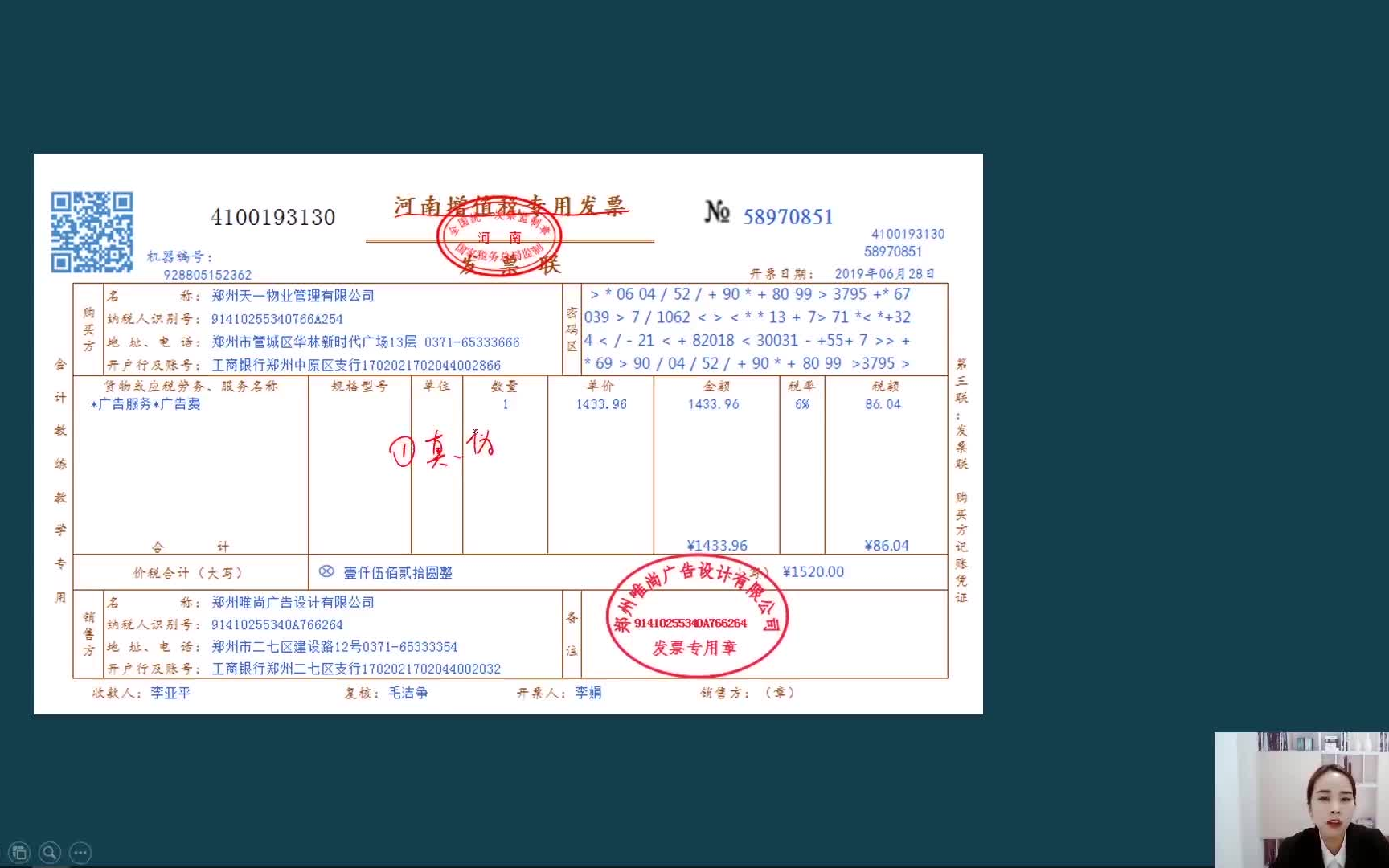Click the 数量 column header
Image resolution: width=1389 pixels, height=868 pixels.
pyautogui.click(x=505, y=387)
